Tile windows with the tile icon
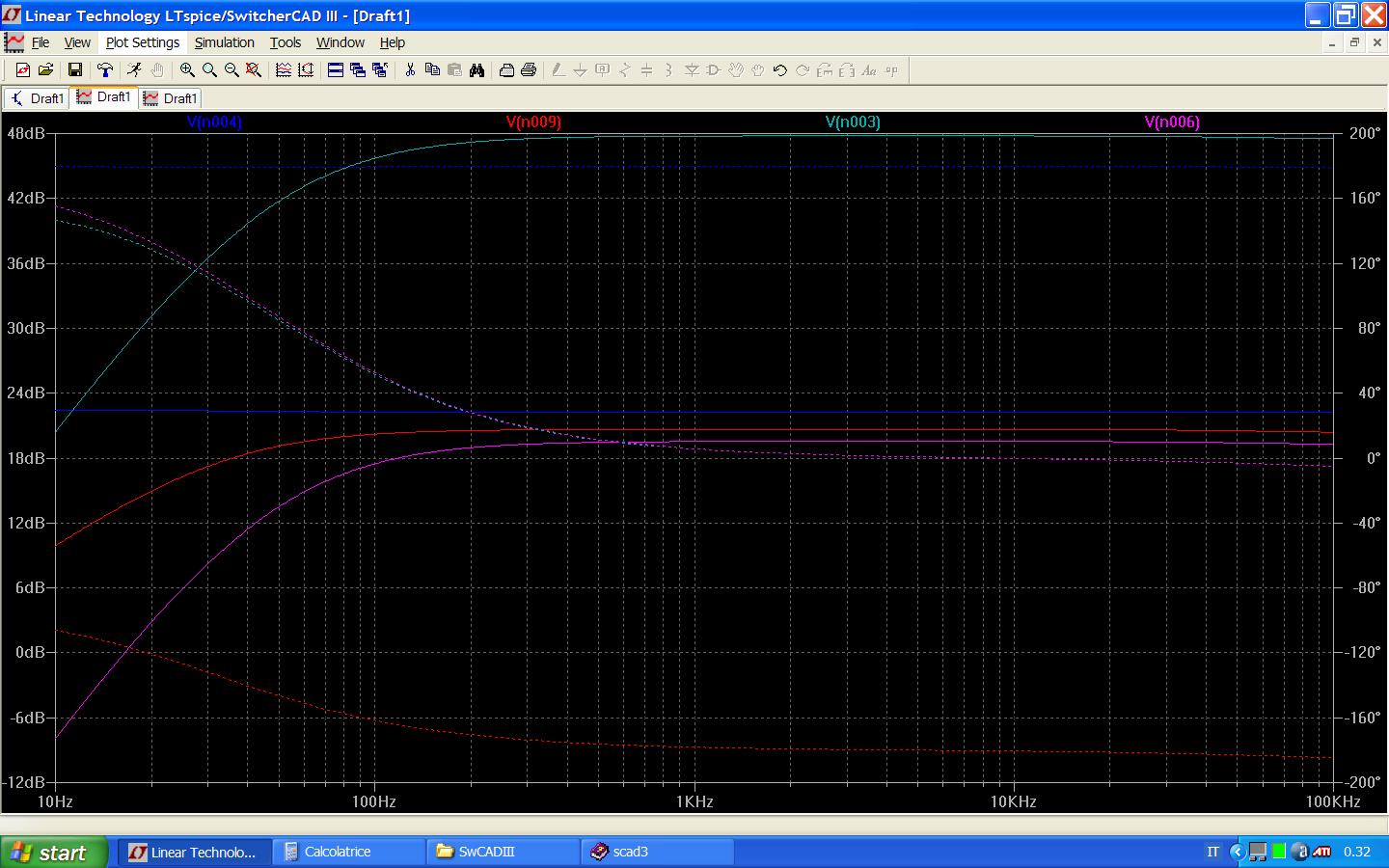 point(336,69)
